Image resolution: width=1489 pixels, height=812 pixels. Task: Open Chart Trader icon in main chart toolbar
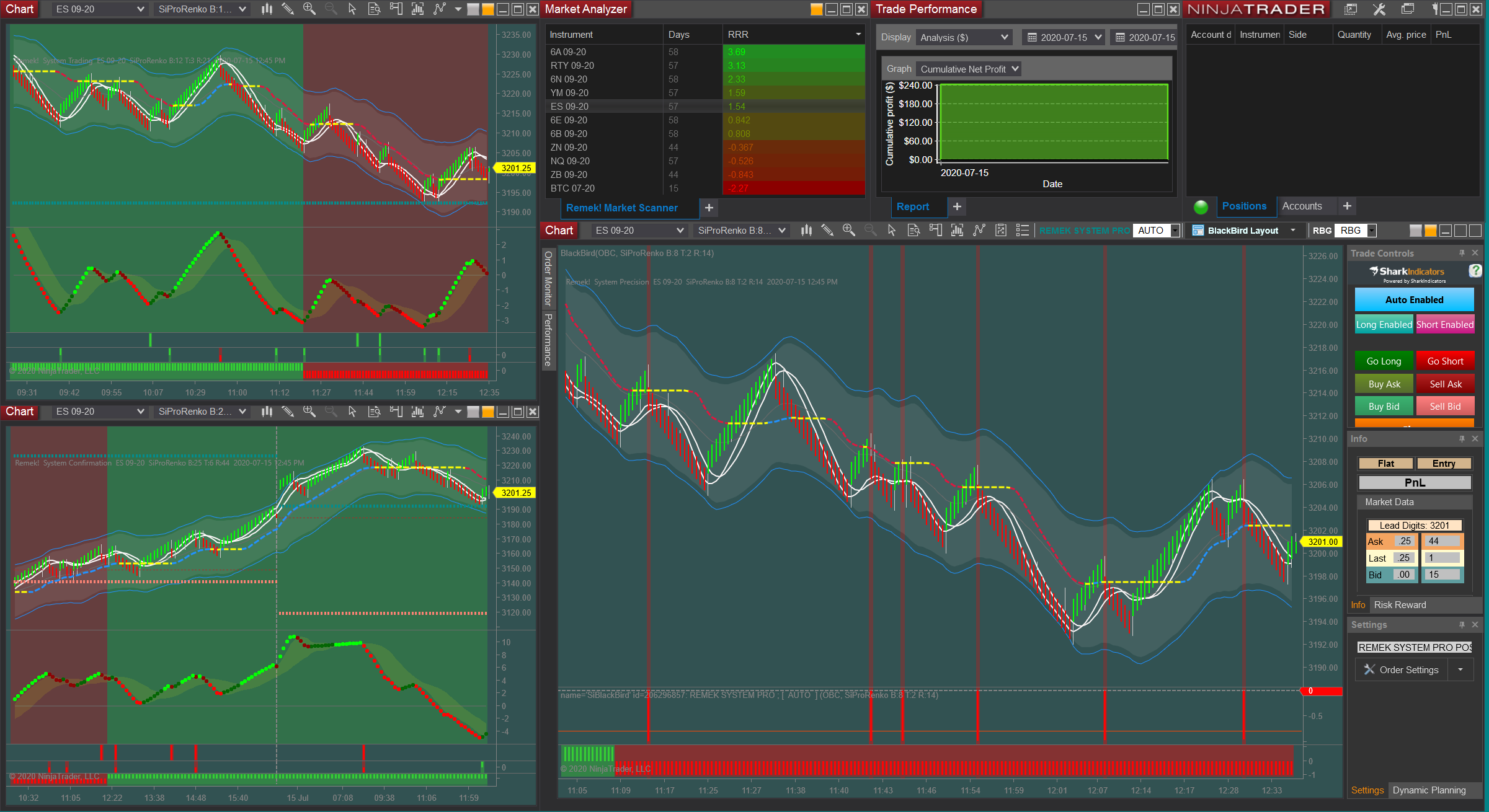[935, 231]
